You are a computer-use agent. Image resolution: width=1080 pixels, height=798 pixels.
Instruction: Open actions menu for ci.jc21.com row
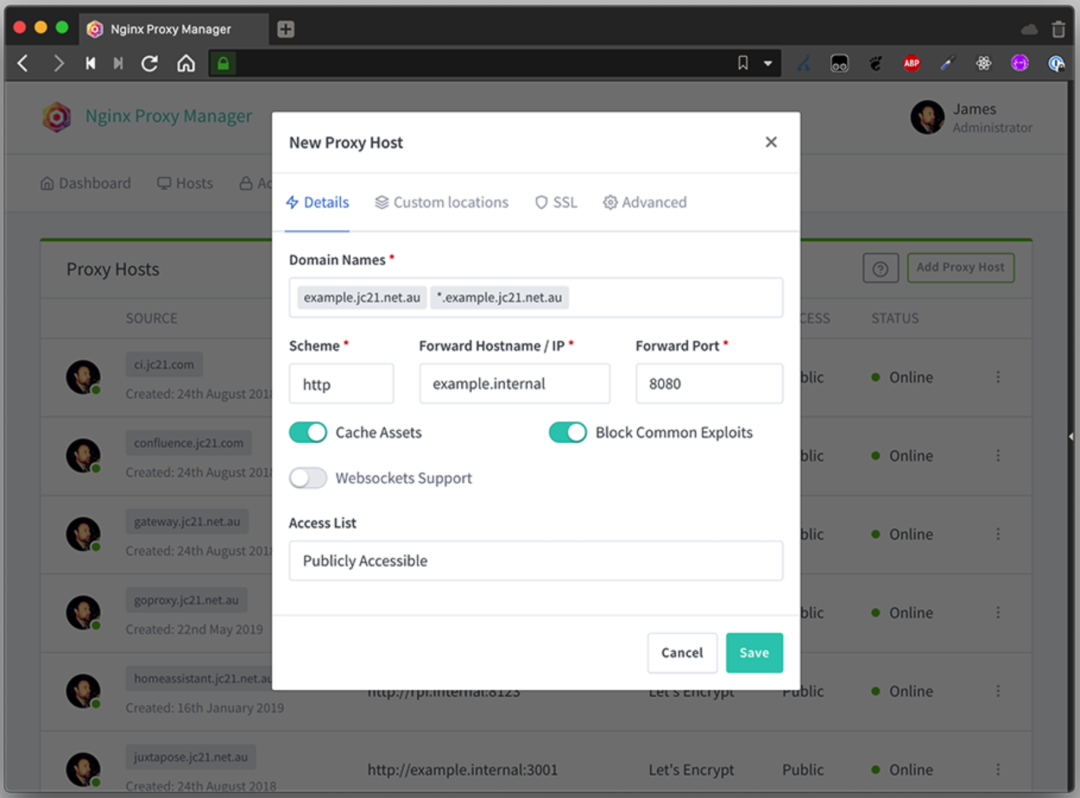coord(998,377)
